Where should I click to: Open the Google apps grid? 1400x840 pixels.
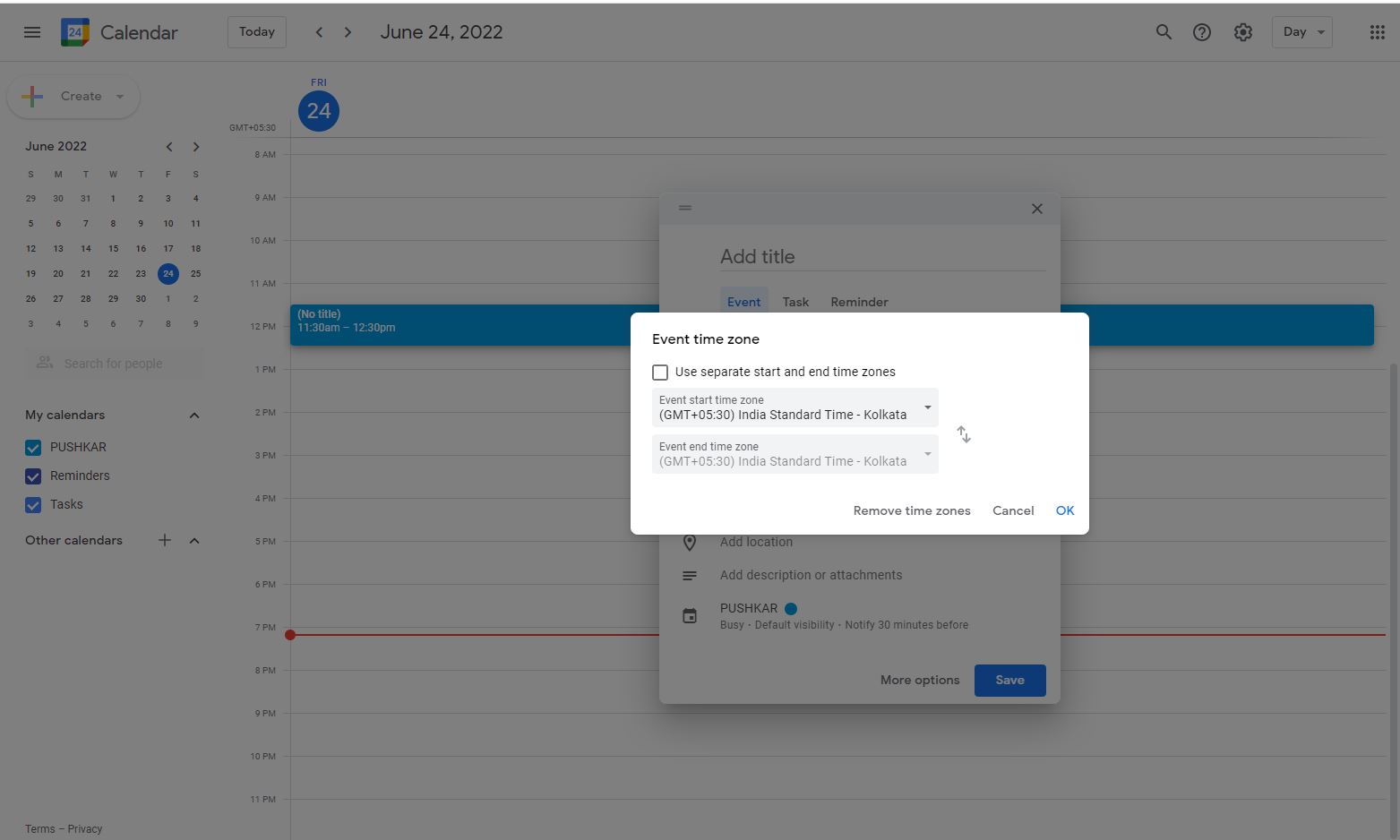(x=1377, y=32)
